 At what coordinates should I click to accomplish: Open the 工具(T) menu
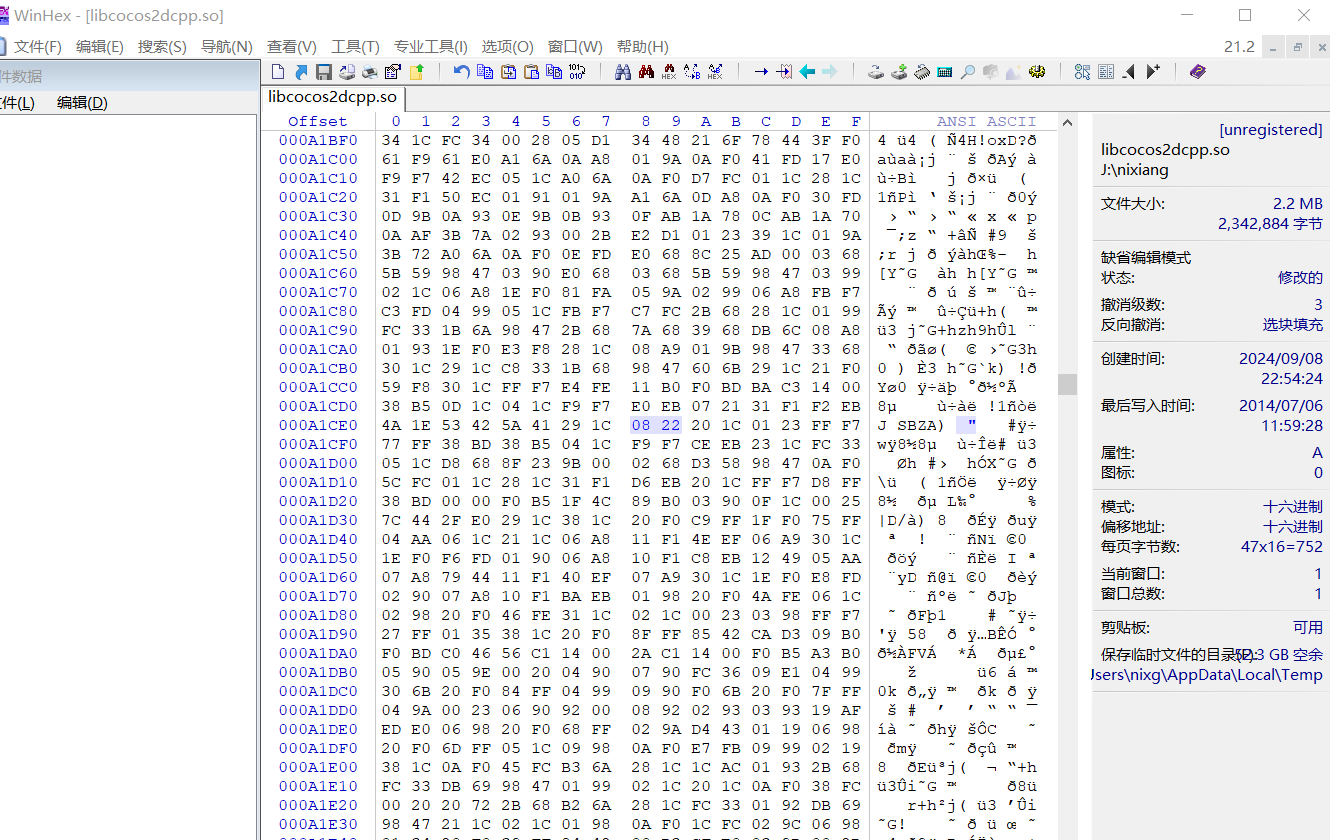[x=356, y=47]
